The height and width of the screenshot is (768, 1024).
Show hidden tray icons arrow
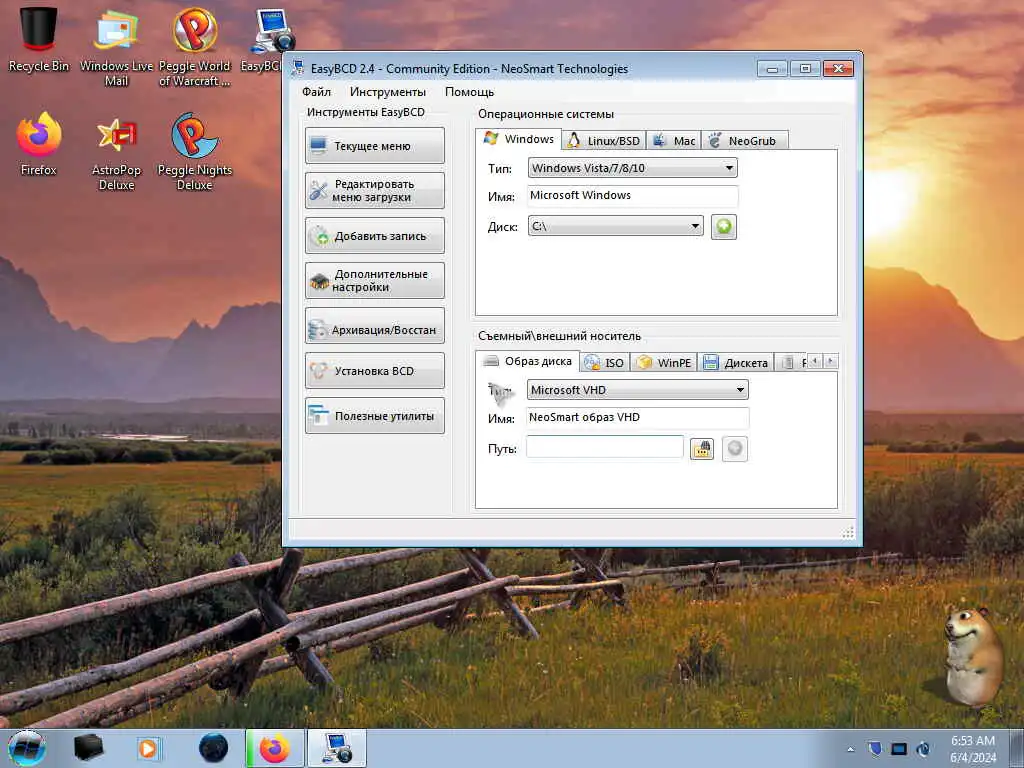pyautogui.click(x=850, y=750)
